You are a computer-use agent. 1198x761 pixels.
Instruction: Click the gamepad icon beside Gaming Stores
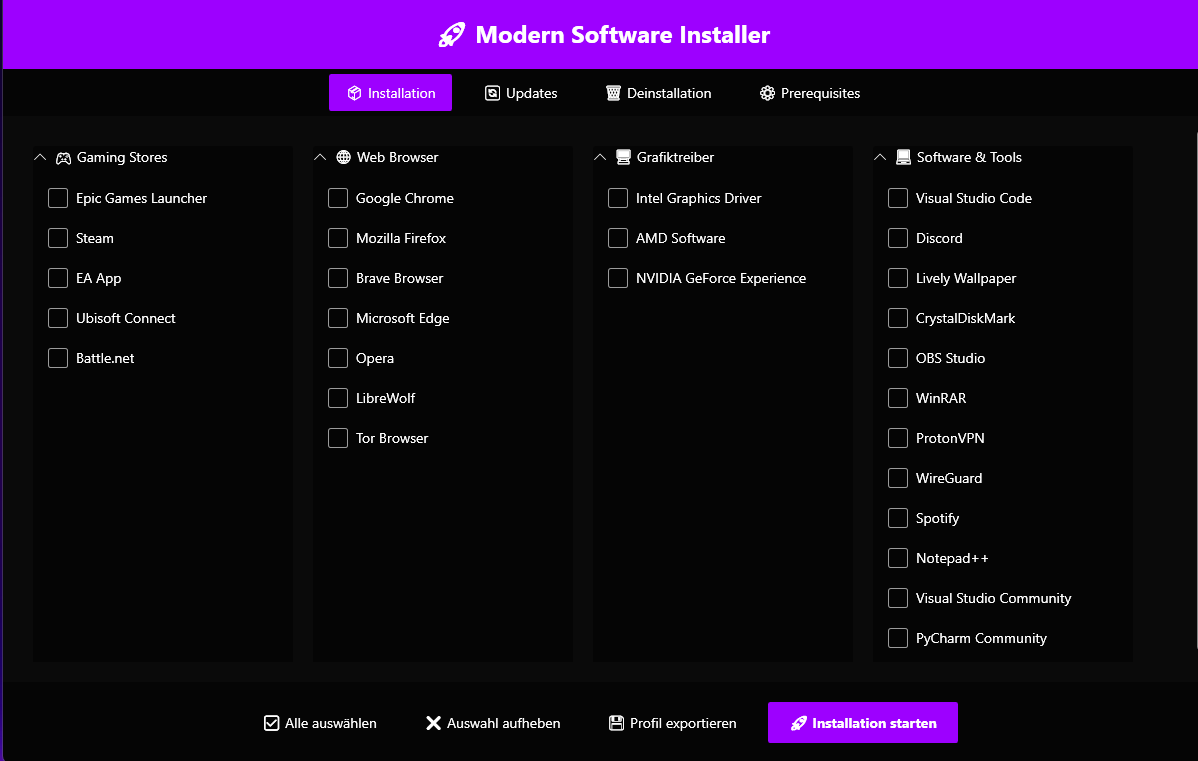coord(63,157)
